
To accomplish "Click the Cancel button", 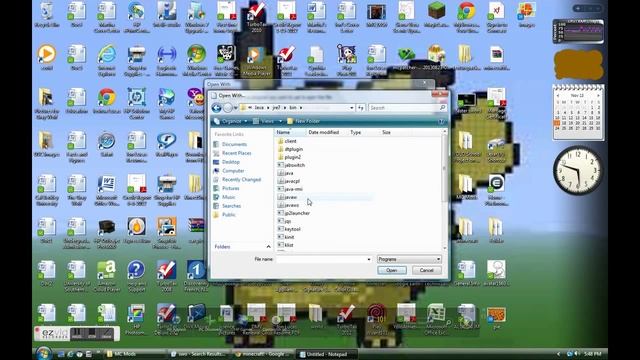I will pos(427,270).
